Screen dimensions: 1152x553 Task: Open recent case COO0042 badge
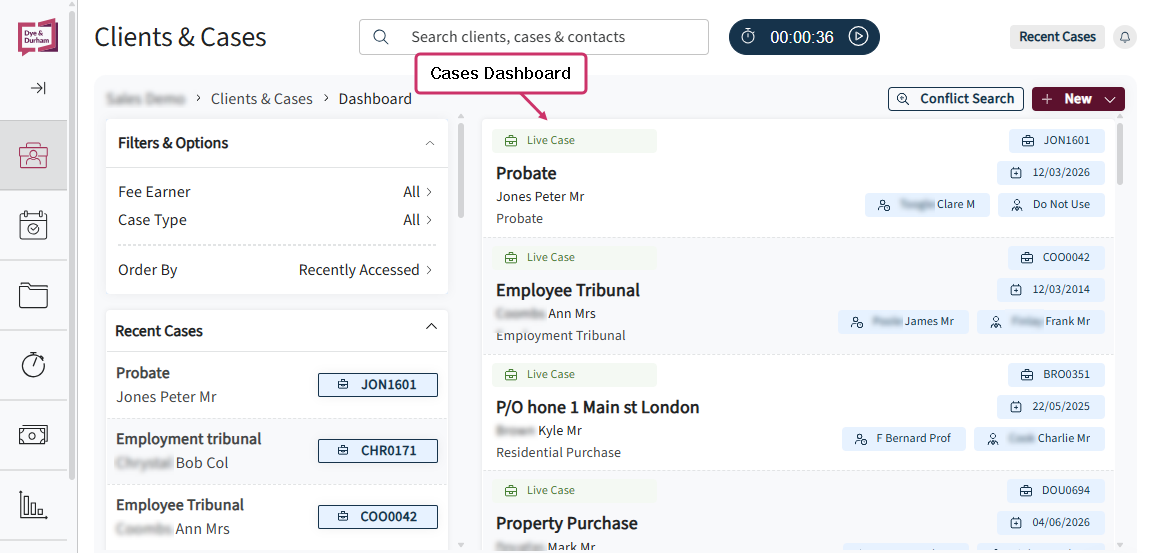(378, 516)
